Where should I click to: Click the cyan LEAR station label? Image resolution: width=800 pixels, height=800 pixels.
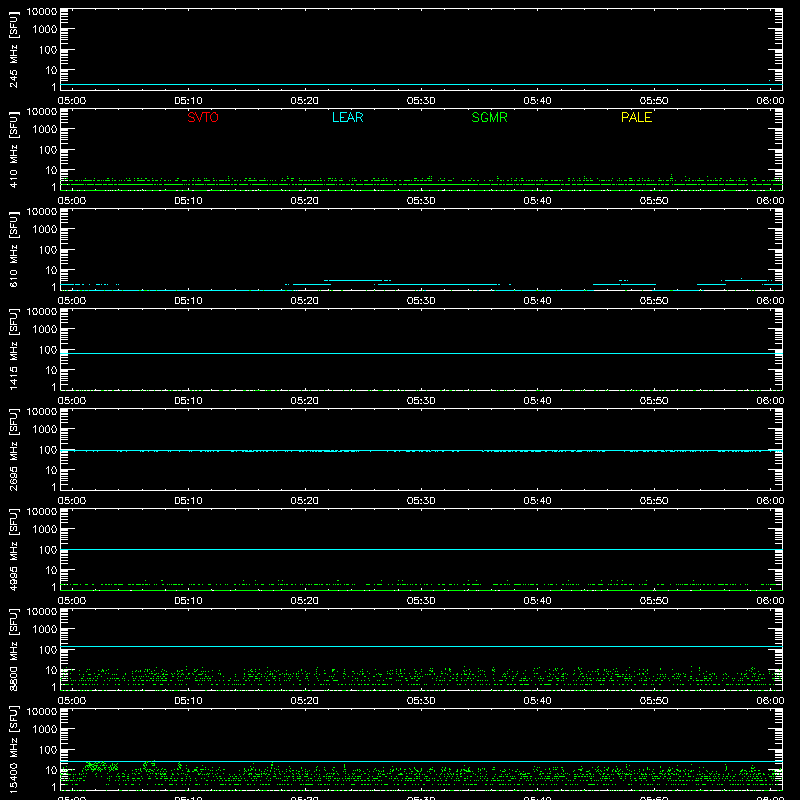(x=347, y=117)
